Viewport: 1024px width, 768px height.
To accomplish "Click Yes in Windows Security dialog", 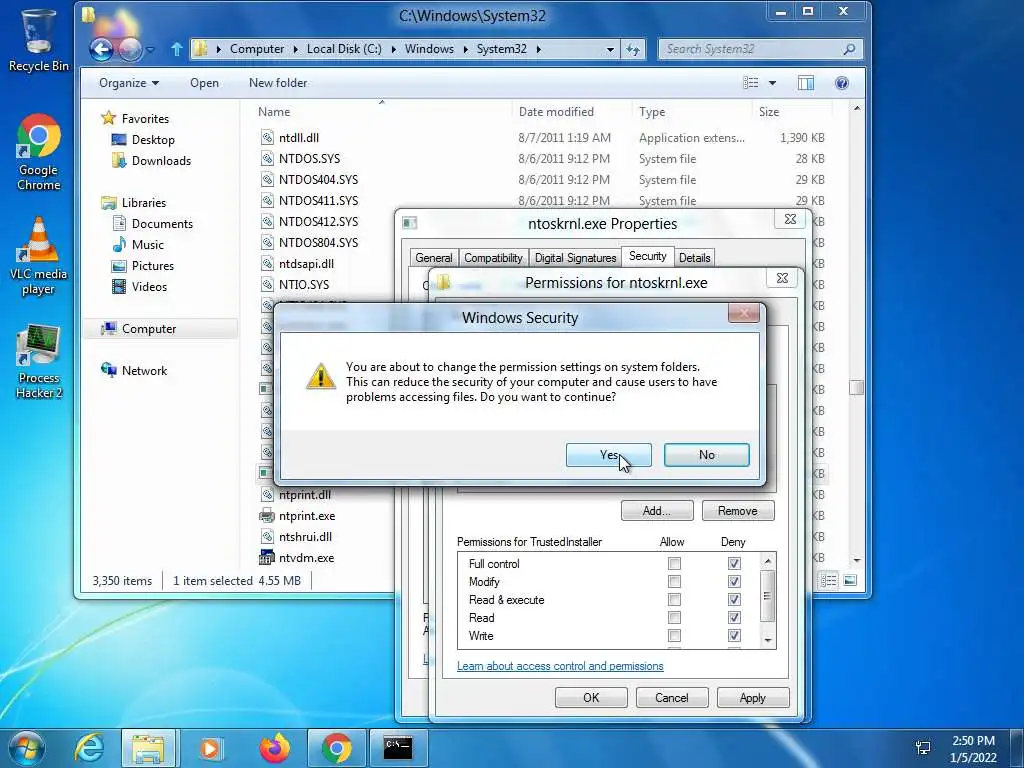I will pyautogui.click(x=609, y=455).
